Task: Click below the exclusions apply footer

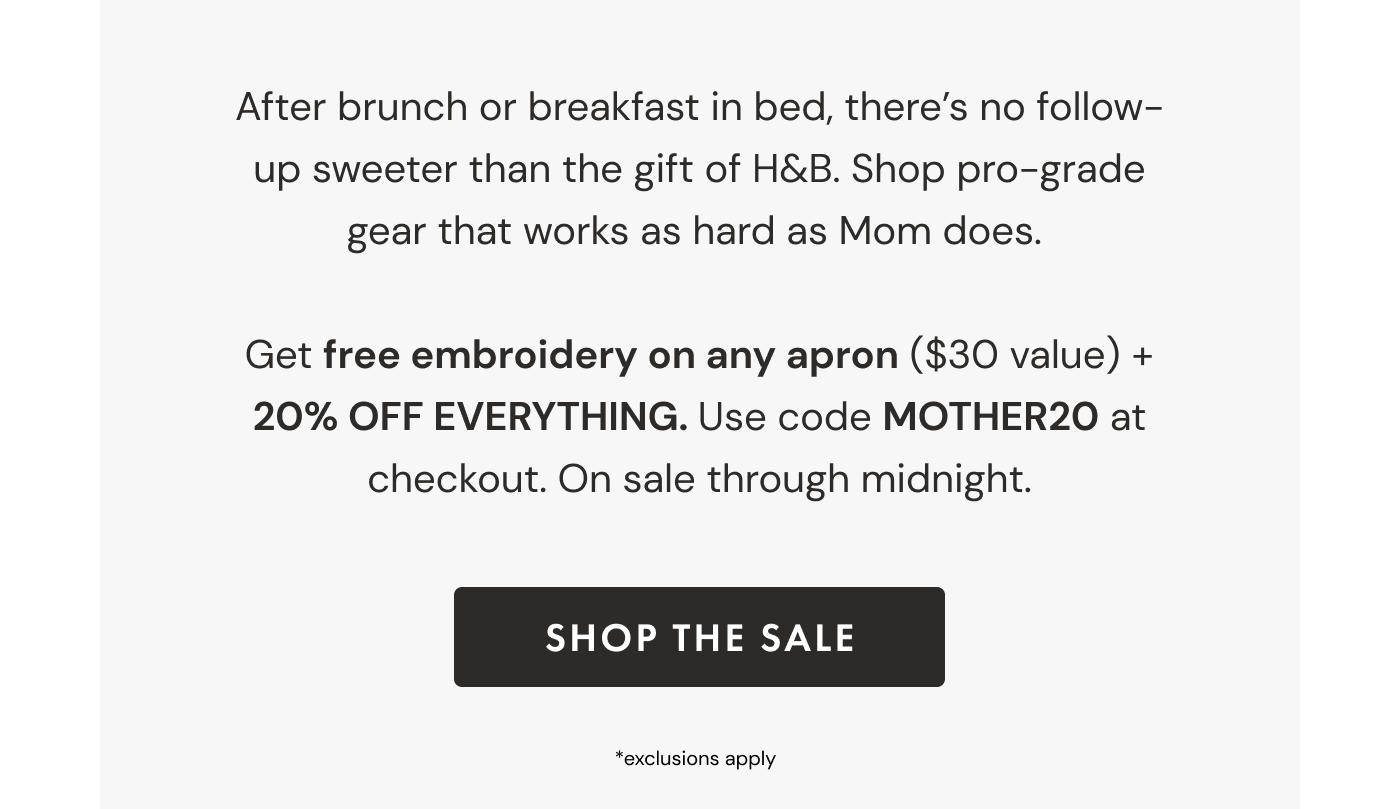Action: pos(700,795)
